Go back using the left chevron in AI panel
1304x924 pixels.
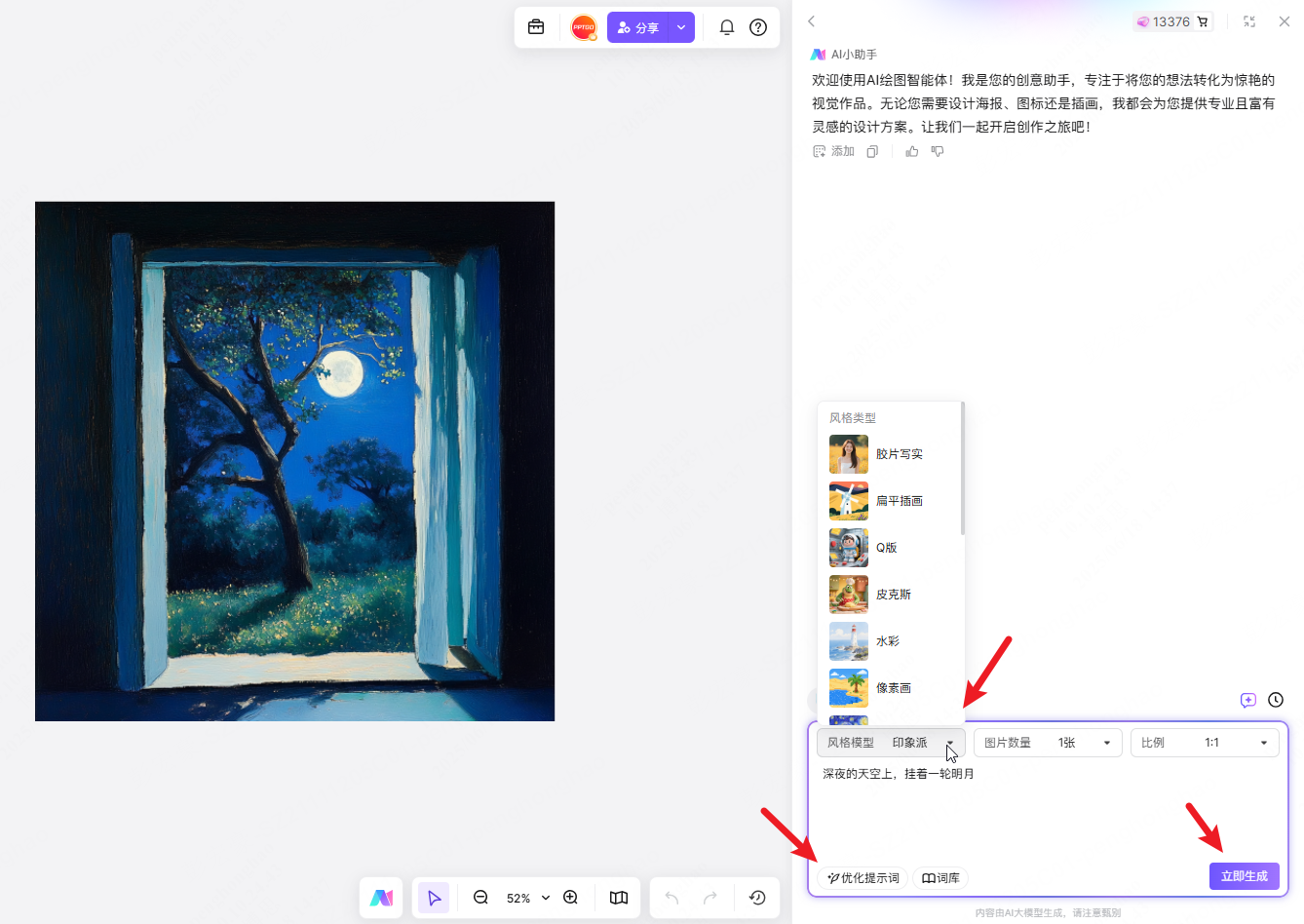coord(811,21)
